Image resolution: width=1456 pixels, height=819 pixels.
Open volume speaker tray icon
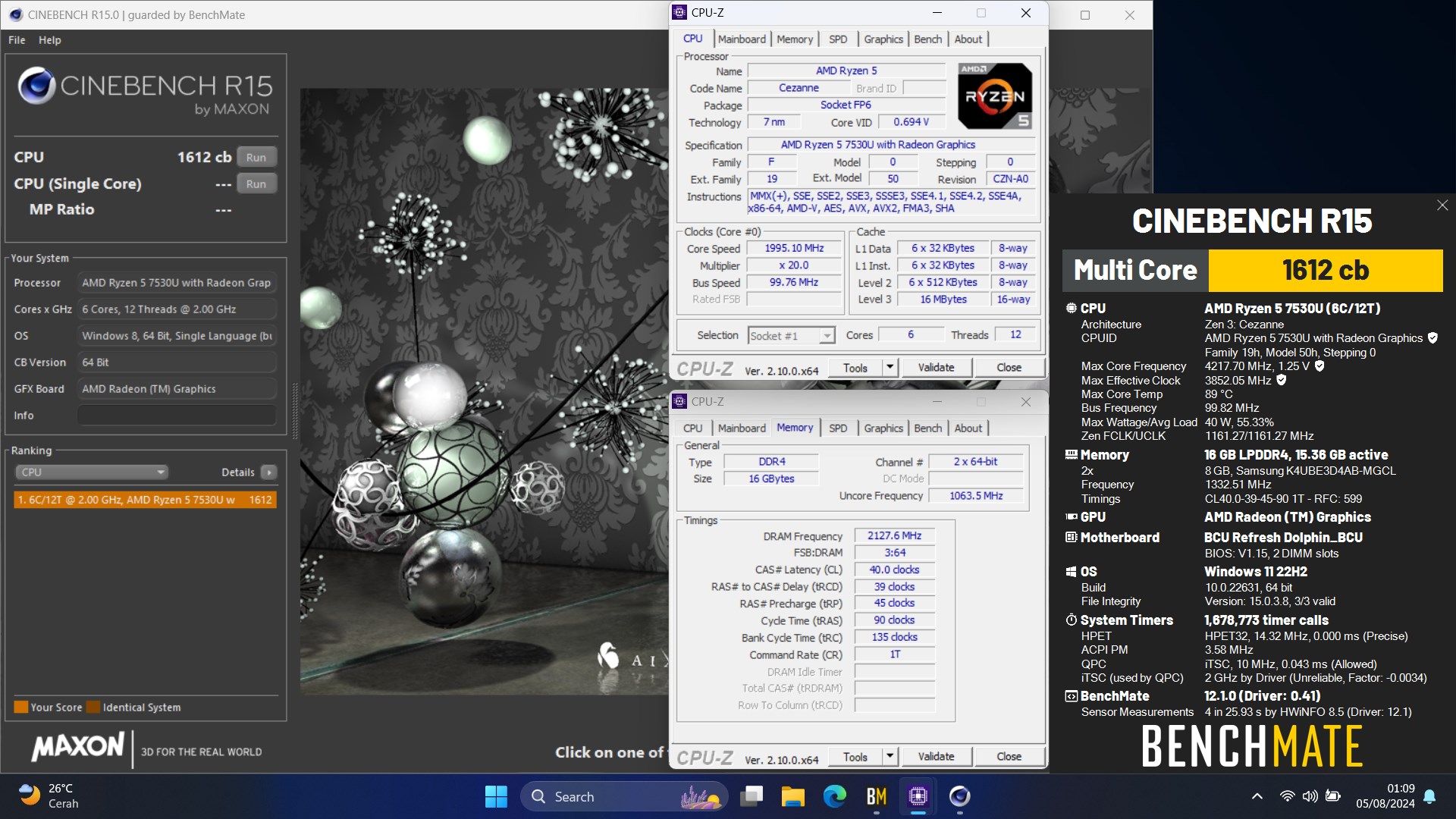1310,796
